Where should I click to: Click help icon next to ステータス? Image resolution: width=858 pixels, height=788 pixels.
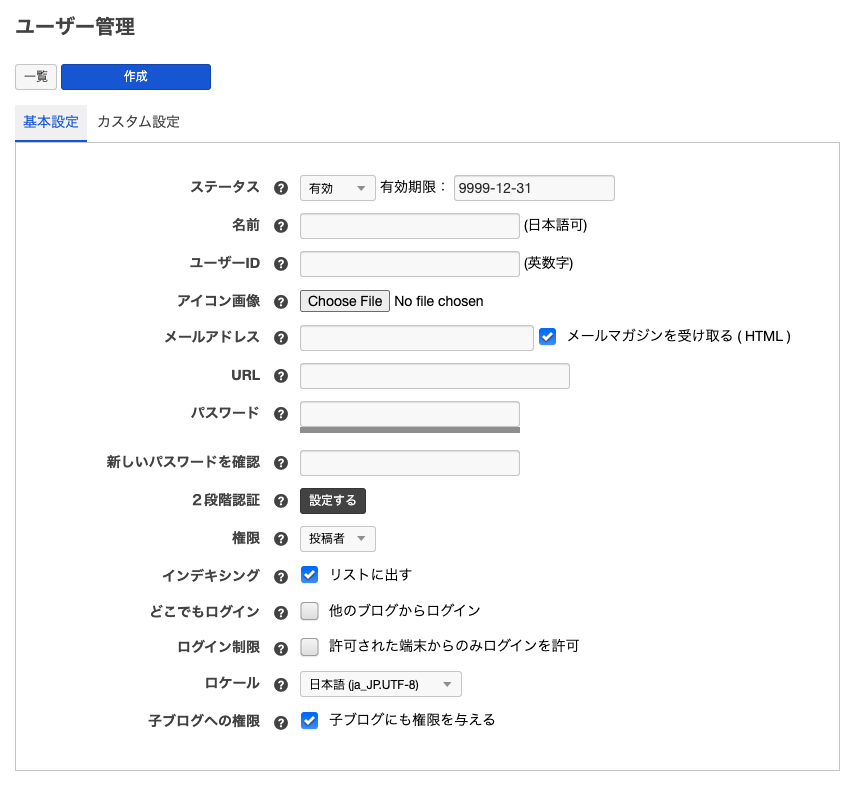(281, 188)
